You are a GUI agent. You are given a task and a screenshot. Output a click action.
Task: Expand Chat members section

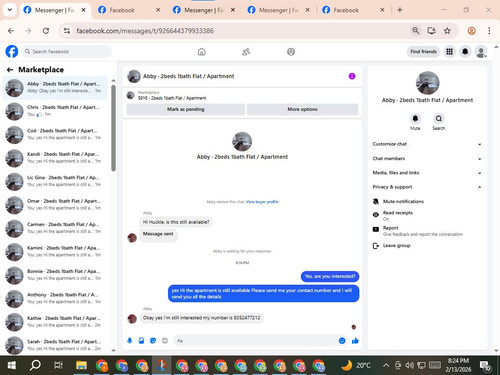tap(427, 159)
